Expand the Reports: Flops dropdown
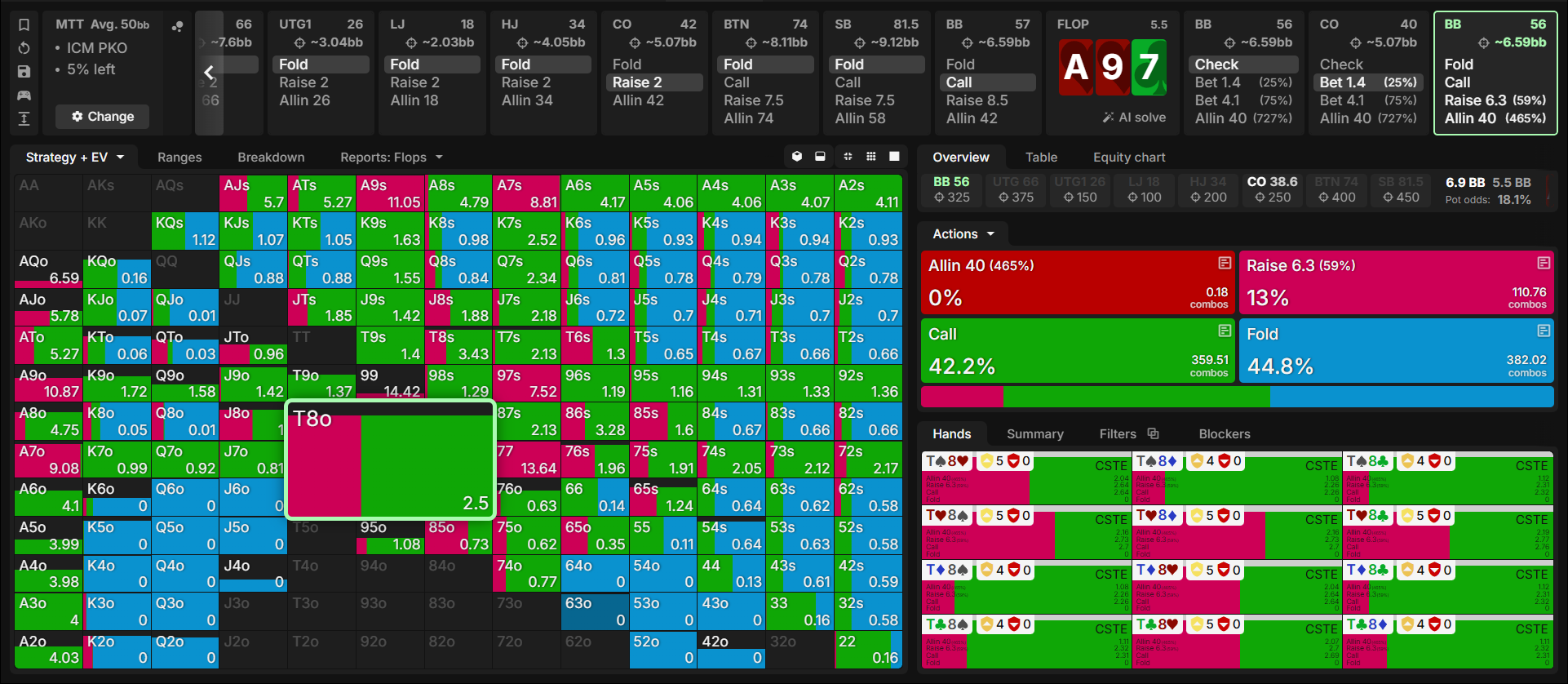 click(x=392, y=158)
